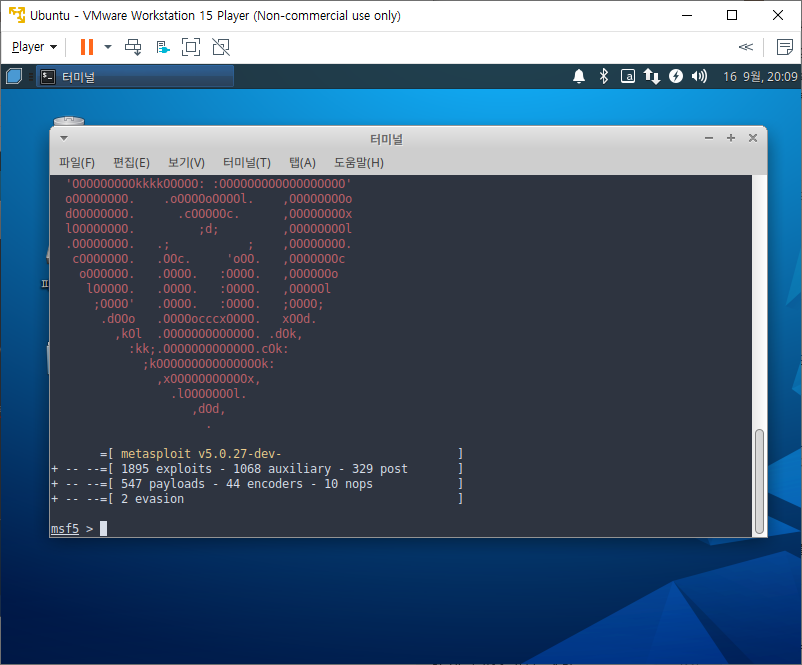Screen dimensions: 802x665
Task: Open the 탭(A) menu
Action: (x=302, y=163)
